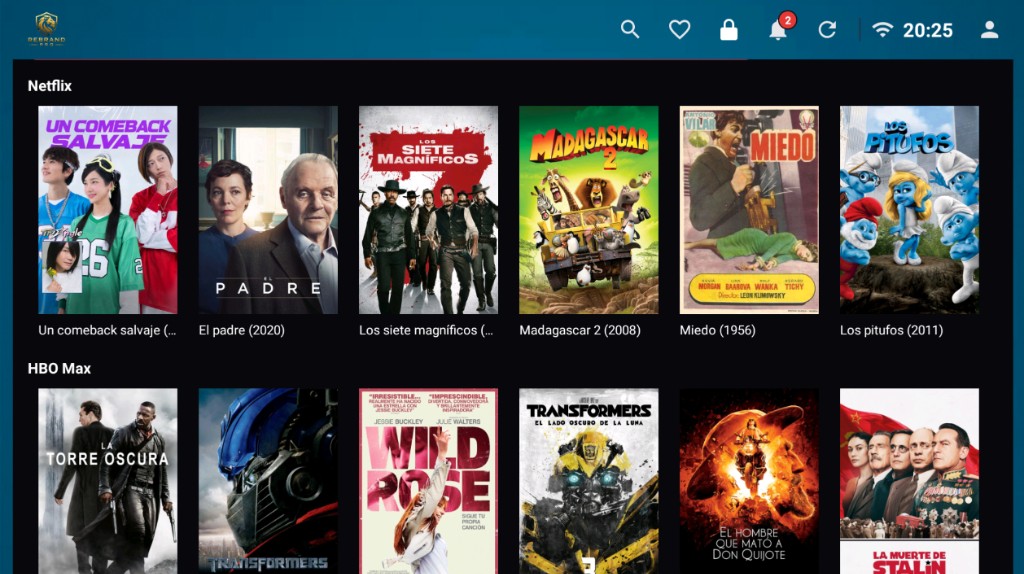Open Wild Rose movie poster
Viewport: 1024px width, 574px height.
(428, 481)
